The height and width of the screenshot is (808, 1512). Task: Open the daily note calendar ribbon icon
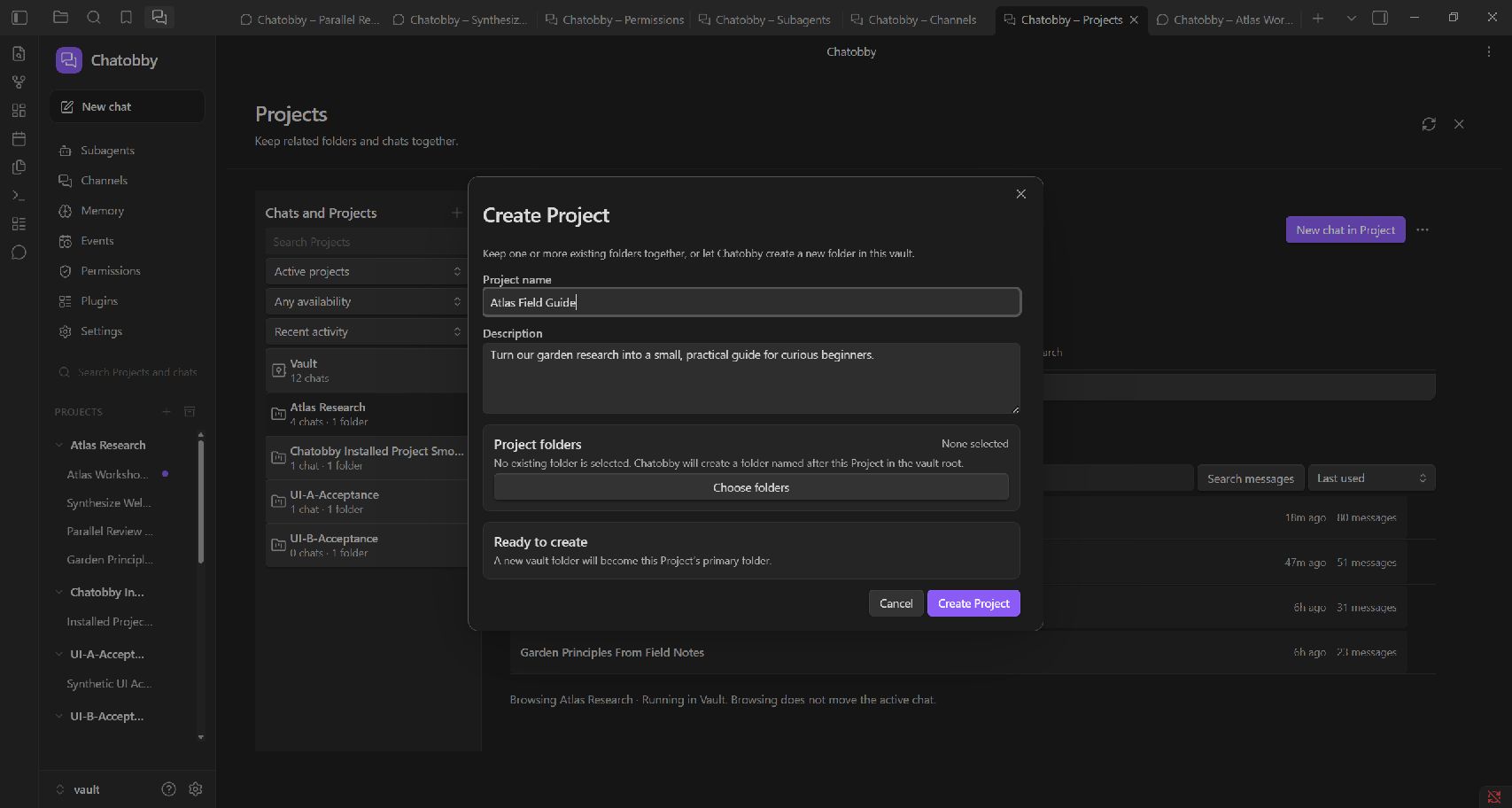pos(19,139)
